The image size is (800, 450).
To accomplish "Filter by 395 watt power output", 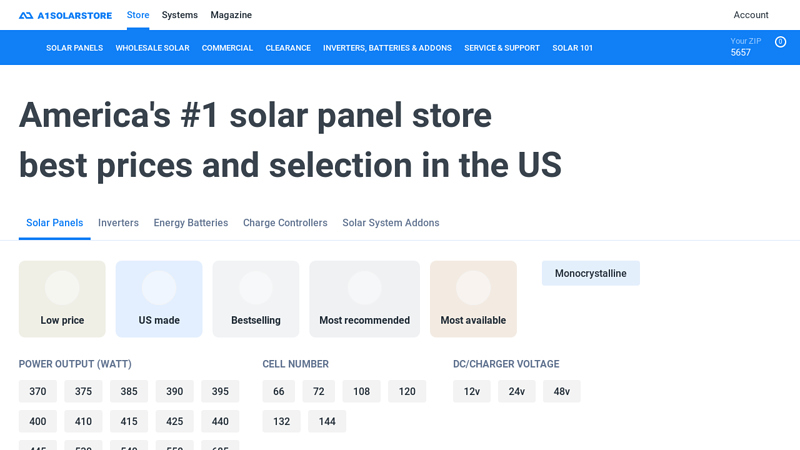I will tap(220, 391).
